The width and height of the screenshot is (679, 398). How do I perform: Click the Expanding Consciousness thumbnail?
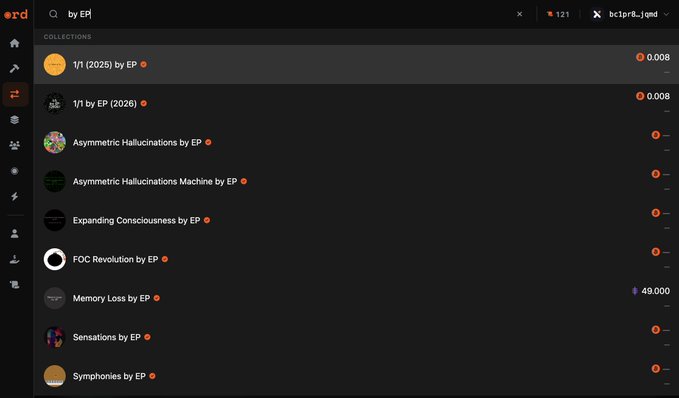point(55,220)
